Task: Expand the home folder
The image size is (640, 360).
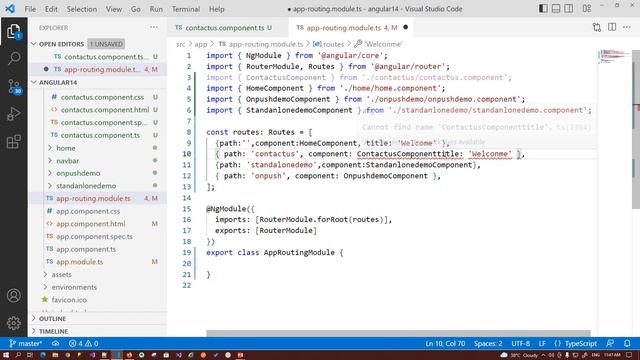Action: (65, 148)
